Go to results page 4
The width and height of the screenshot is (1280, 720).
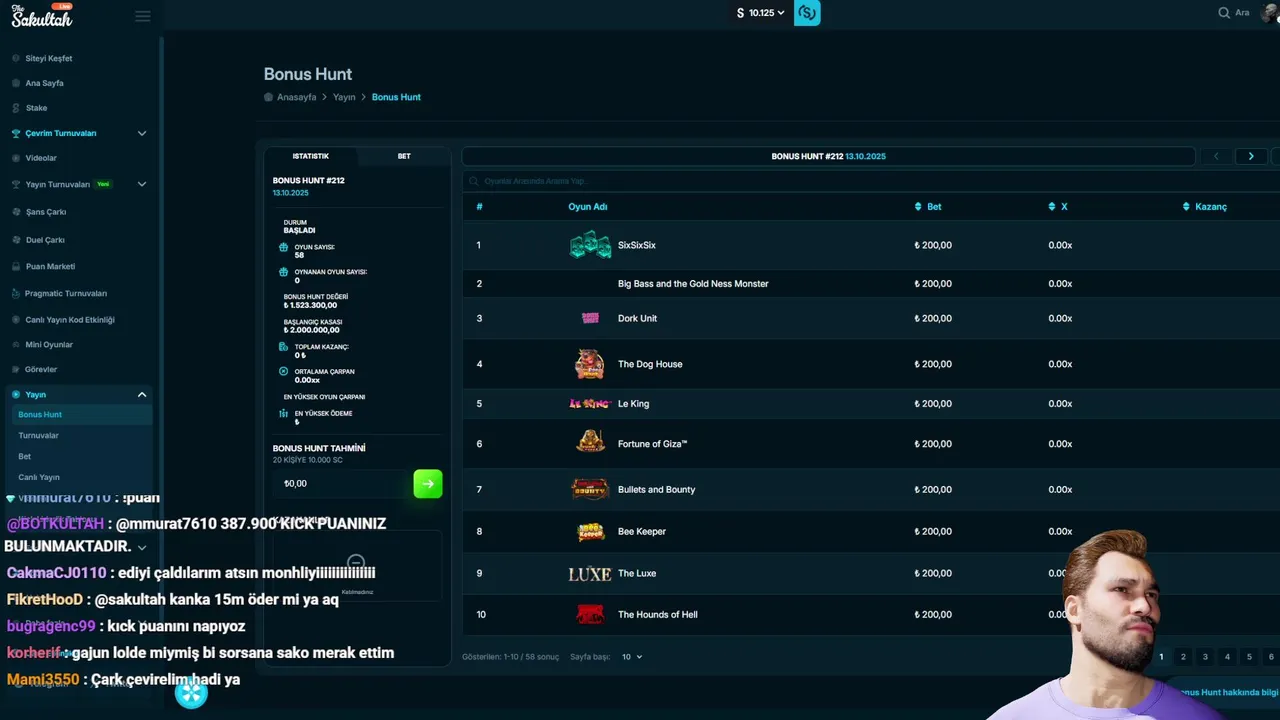tap(1227, 657)
